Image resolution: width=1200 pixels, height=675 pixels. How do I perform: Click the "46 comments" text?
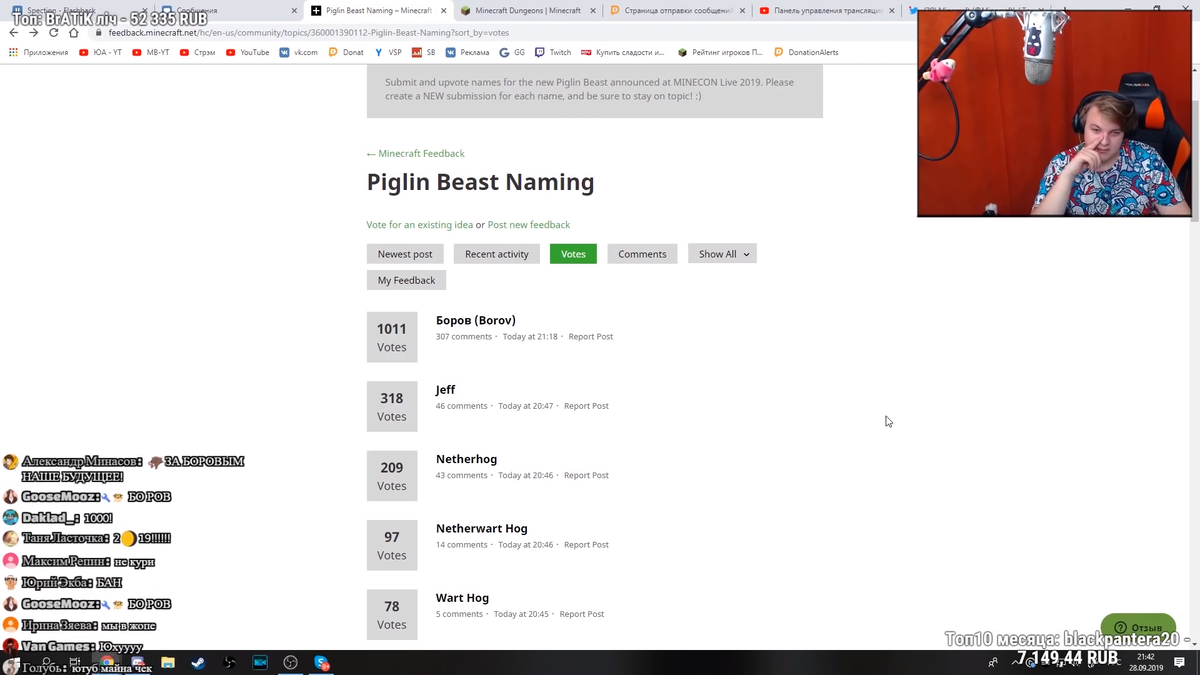462,406
